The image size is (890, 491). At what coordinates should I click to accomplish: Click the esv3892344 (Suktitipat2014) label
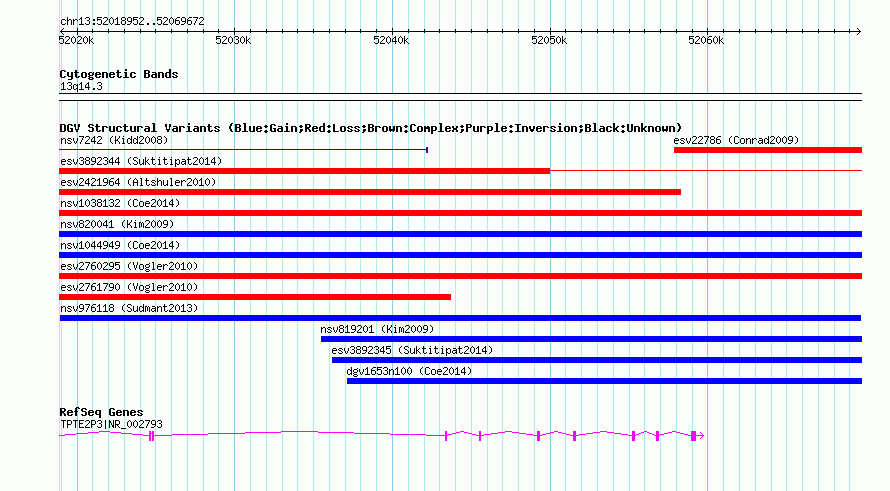pos(141,161)
